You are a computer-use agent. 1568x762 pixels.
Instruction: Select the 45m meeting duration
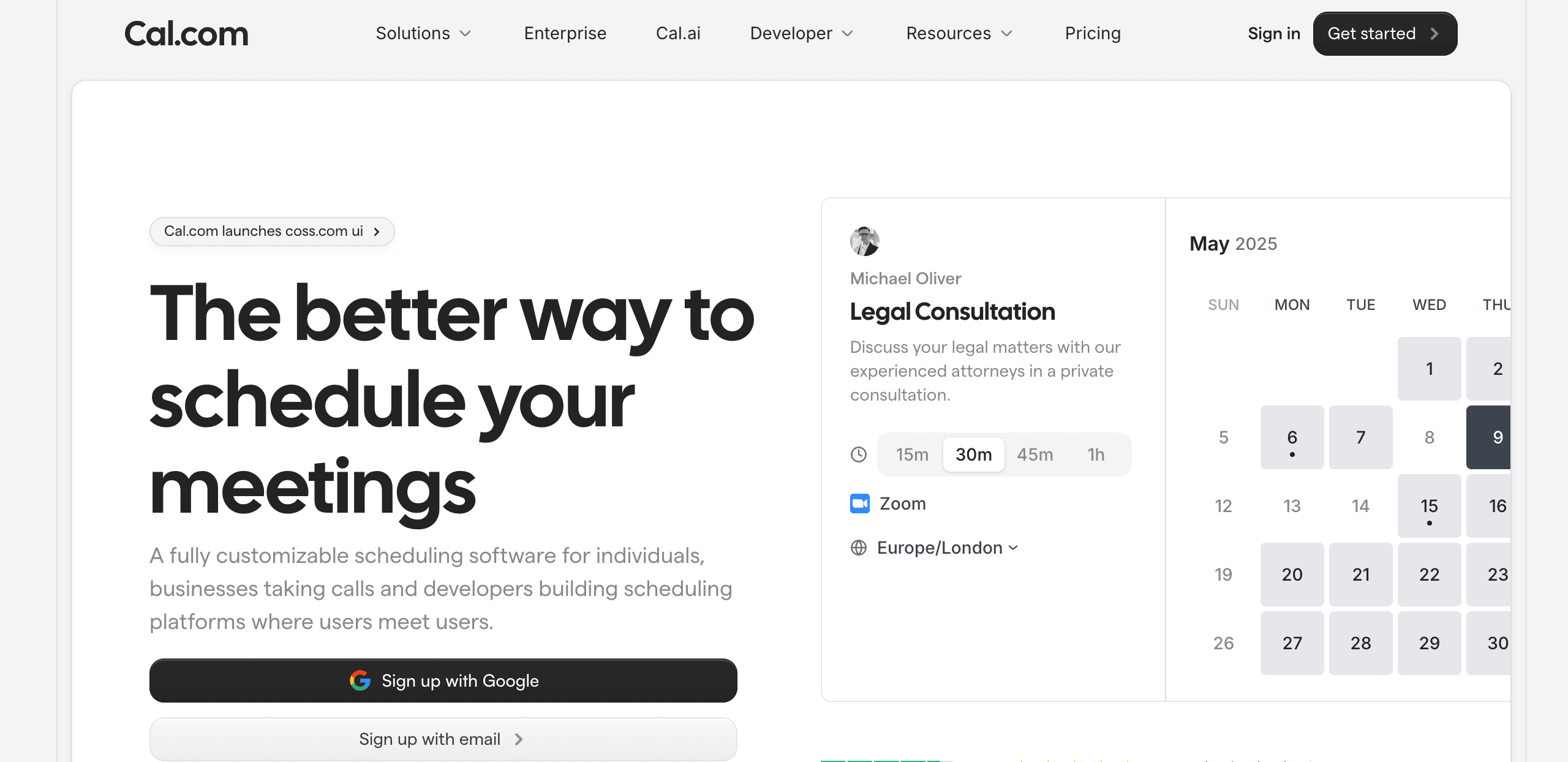(x=1035, y=455)
